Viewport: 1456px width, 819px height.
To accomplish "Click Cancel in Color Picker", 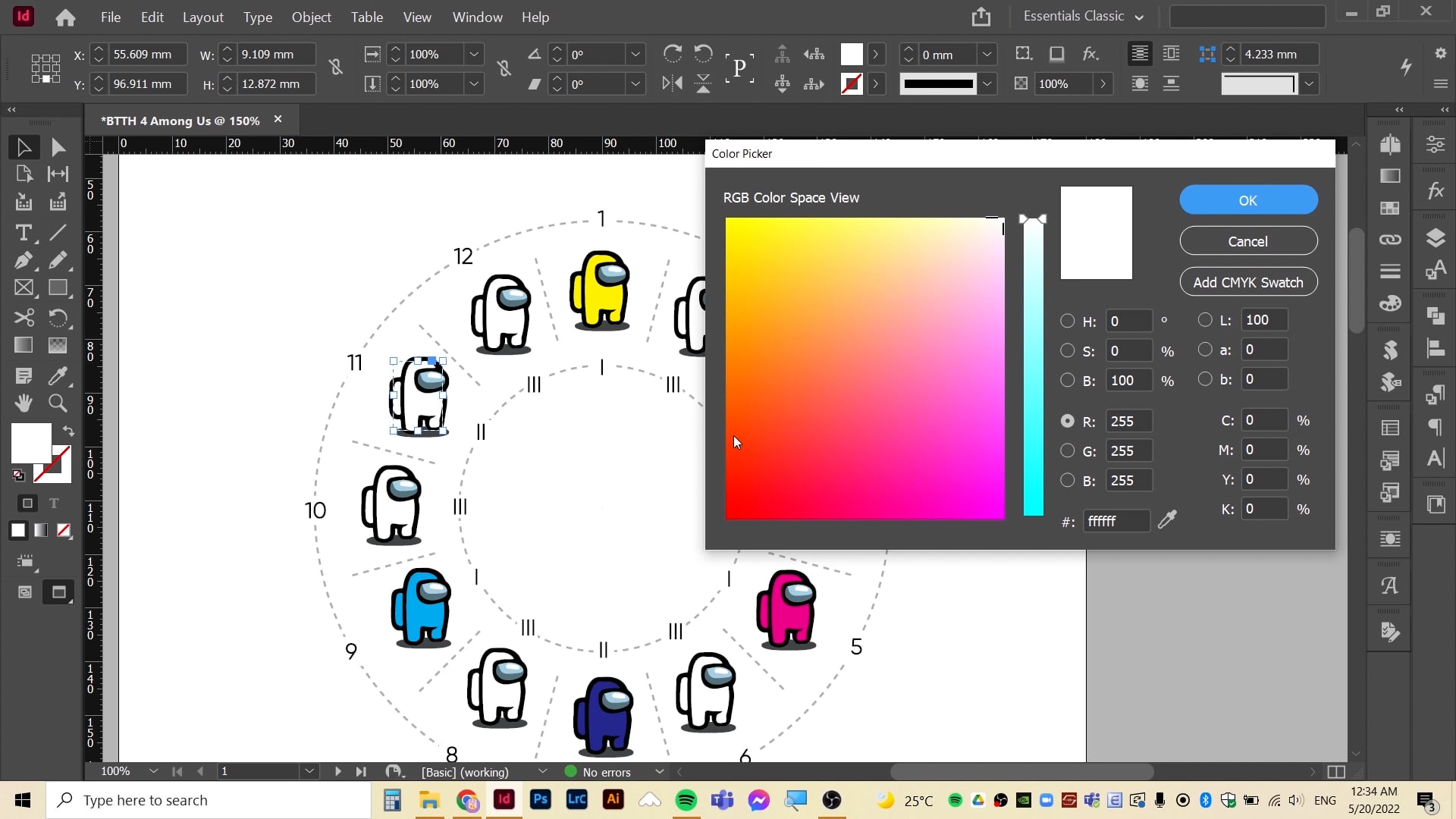I will click(x=1248, y=241).
